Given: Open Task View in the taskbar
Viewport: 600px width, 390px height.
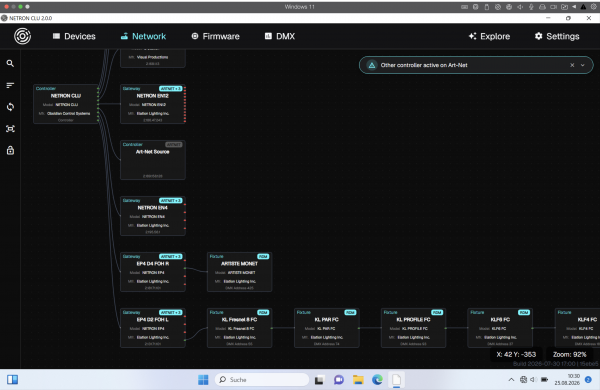Looking at the screenshot, I should pyautogui.click(x=319, y=380).
